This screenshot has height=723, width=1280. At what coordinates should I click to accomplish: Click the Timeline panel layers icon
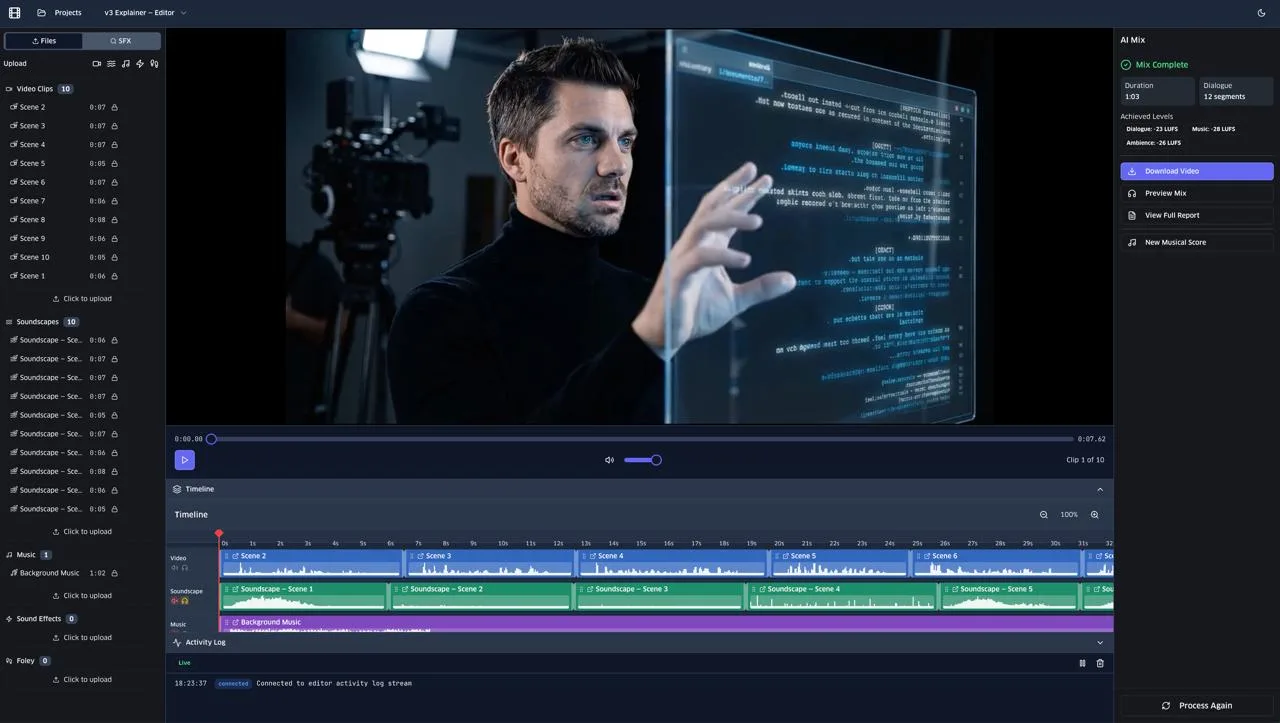tap(177, 489)
